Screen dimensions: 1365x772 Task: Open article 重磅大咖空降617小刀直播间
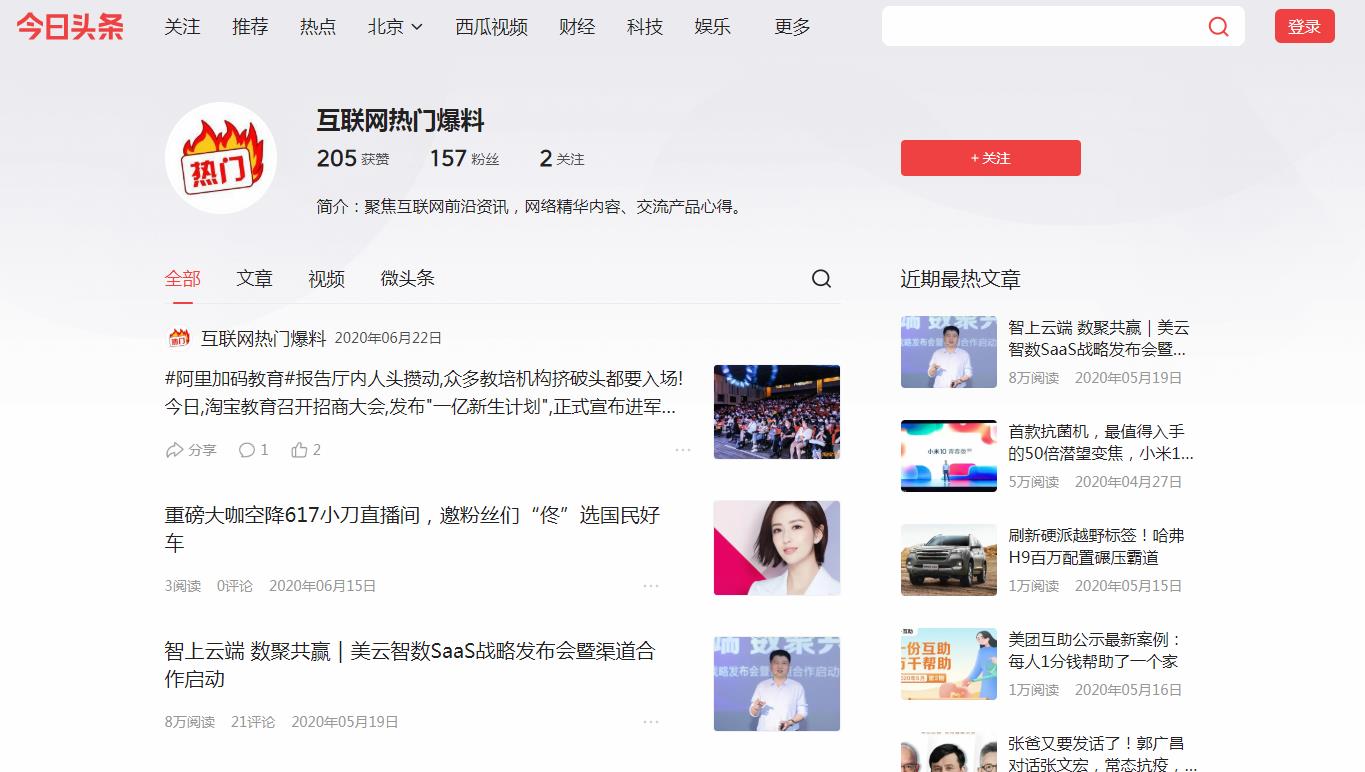tap(412, 530)
